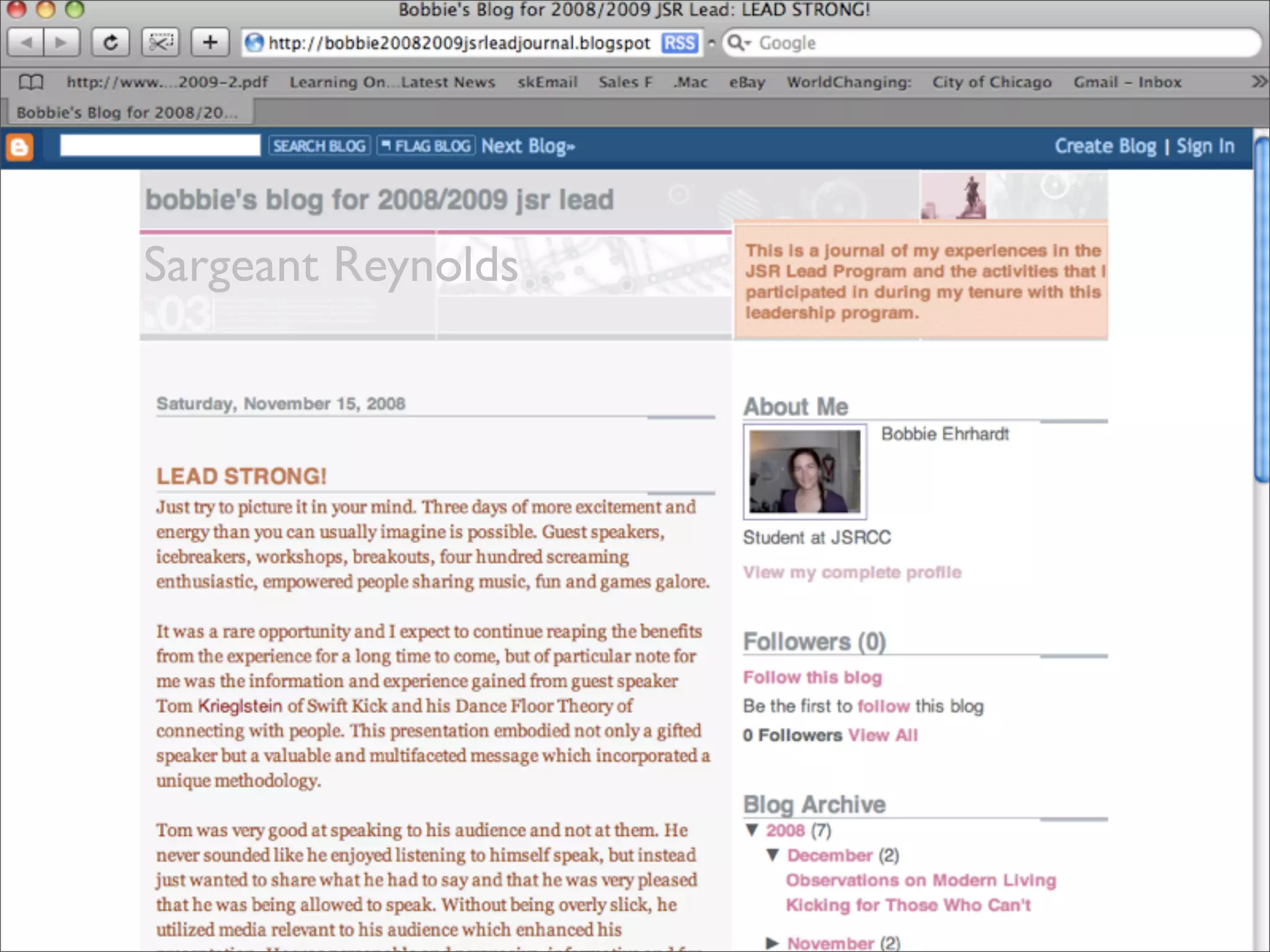Reload the page with the refresh icon
Screen dimensions: 1270x952
point(110,43)
